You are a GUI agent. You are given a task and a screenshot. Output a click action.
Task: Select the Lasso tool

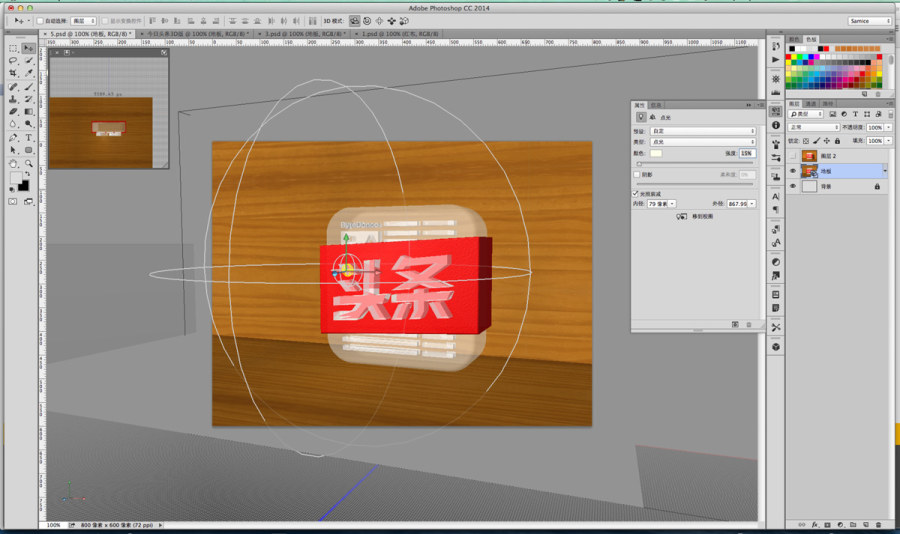pos(13,61)
